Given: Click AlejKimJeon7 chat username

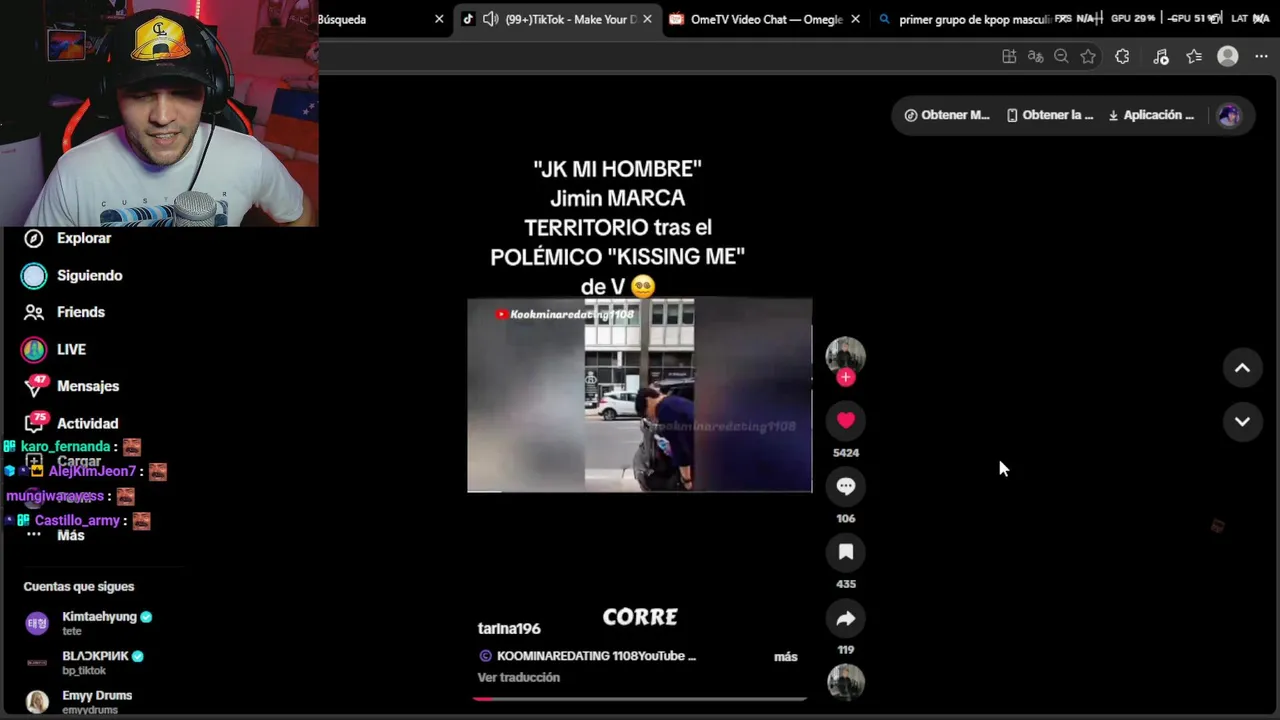Looking at the screenshot, I should [92, 471].
